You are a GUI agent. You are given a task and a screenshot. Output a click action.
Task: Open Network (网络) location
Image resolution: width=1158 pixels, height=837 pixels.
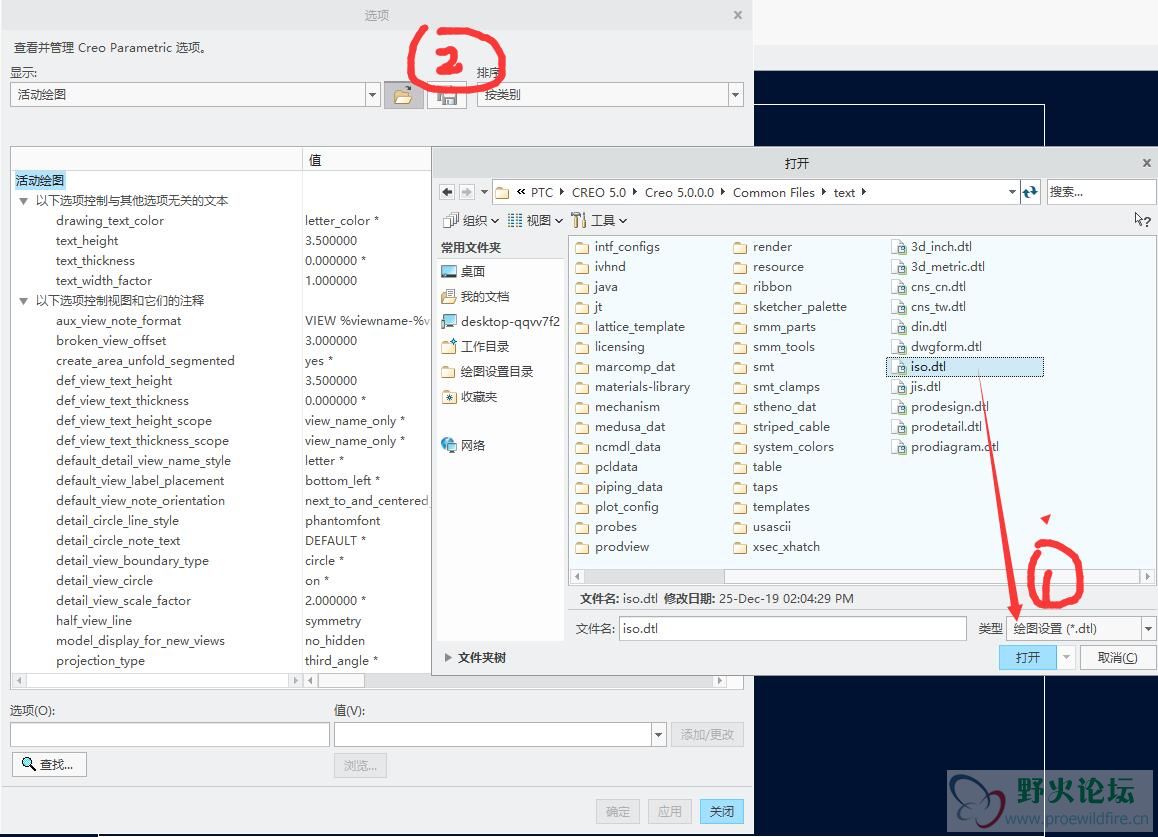coord(463,445)
